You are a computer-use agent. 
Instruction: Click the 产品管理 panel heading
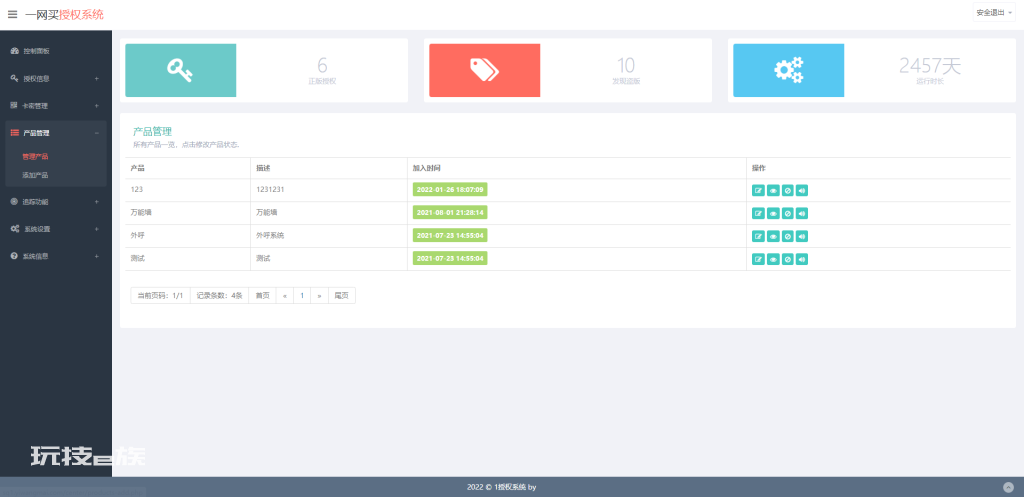[x=152, y=131]
